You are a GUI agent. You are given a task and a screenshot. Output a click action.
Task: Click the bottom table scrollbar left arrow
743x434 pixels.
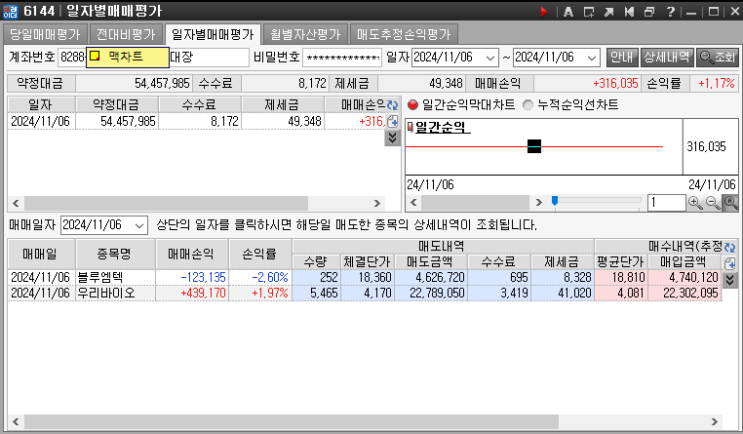(16, 421)
